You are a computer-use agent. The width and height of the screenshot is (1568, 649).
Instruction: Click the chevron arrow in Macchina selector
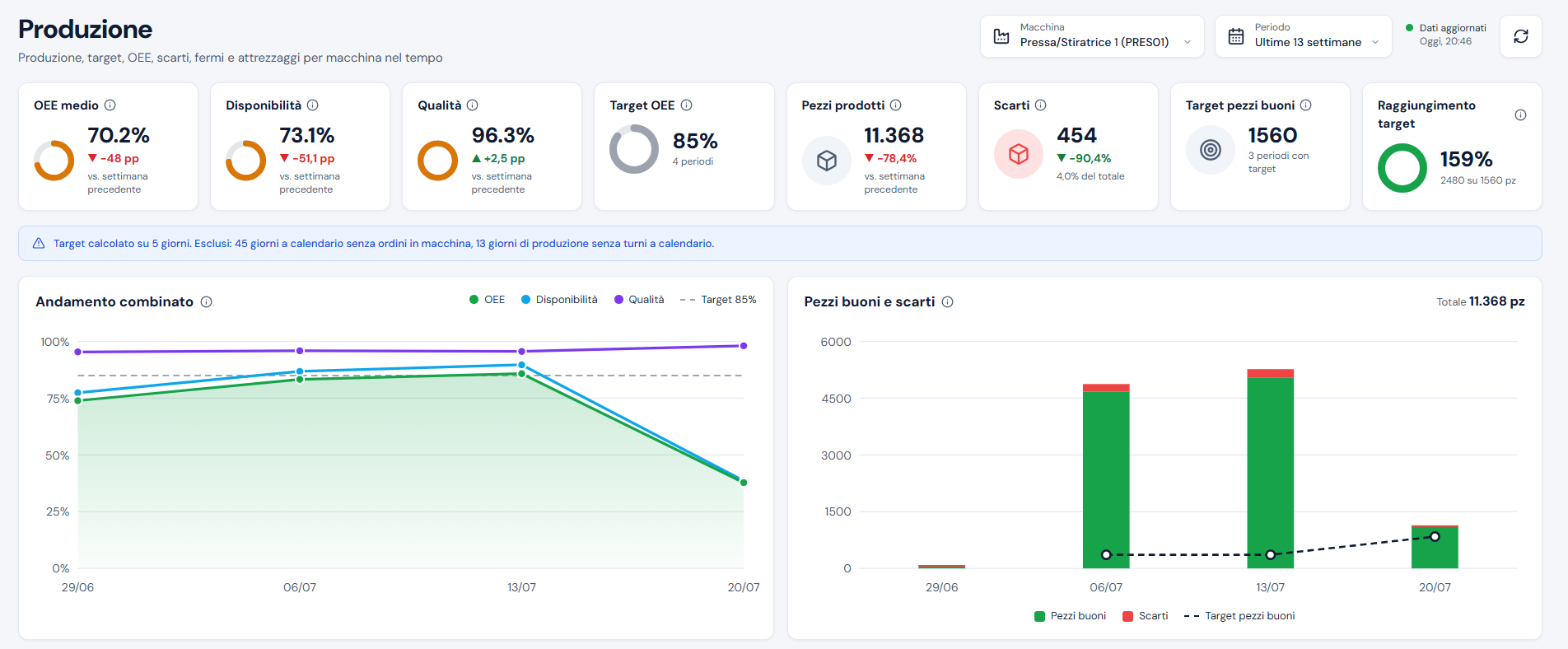coord(1188,43)
